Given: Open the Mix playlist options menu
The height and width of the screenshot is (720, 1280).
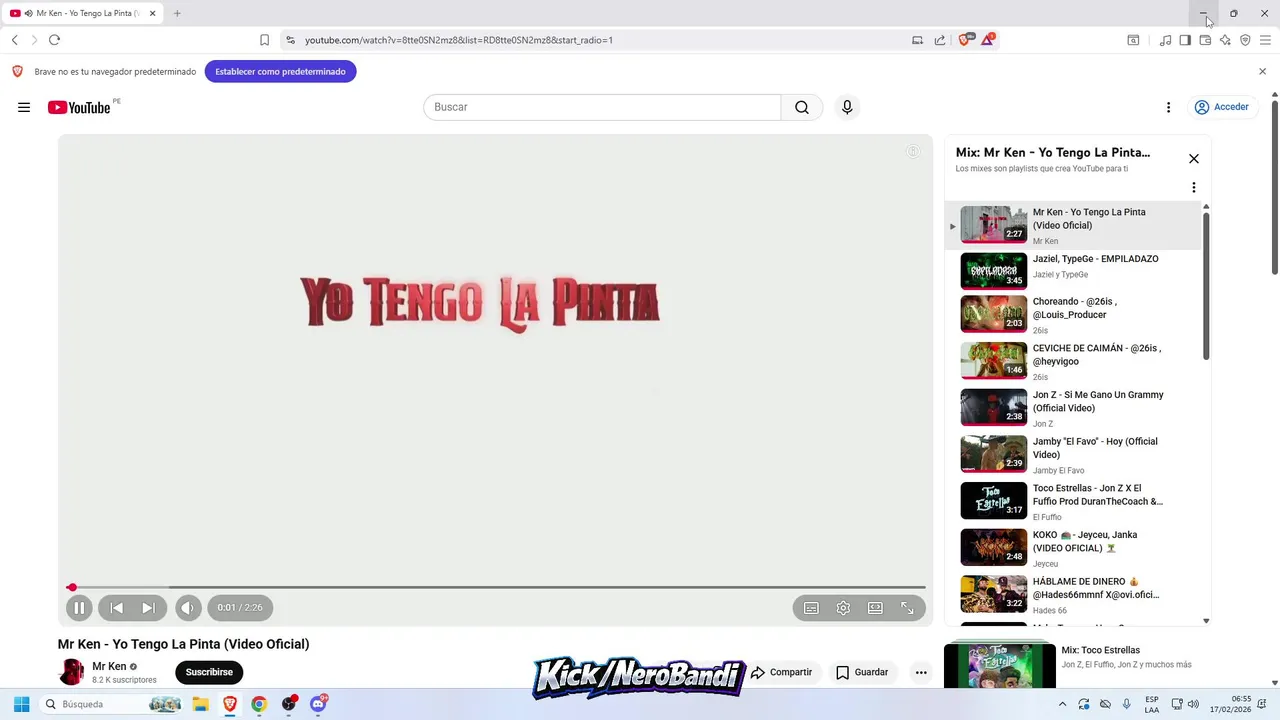Looking at the screenshot, I should coord(1193,187).
